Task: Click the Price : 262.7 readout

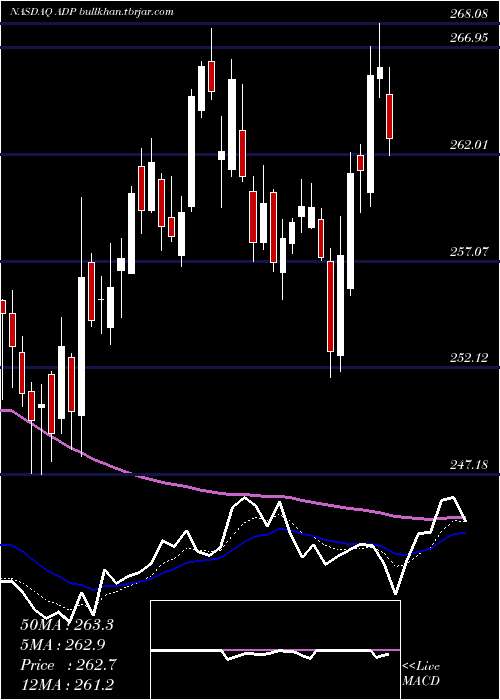Action: [68, 665]
